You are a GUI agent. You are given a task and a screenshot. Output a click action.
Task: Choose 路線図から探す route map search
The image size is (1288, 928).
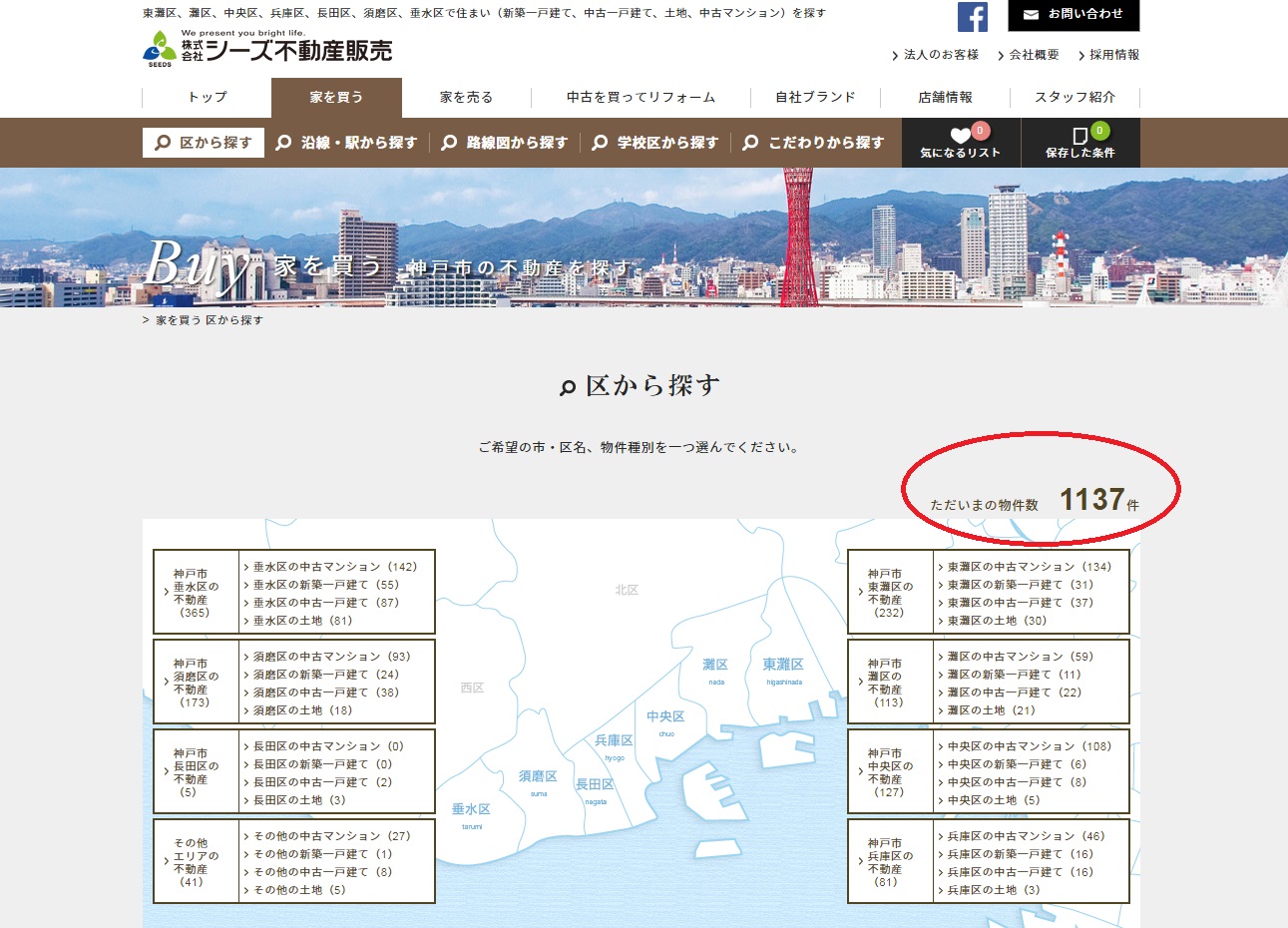click(505, 143)
